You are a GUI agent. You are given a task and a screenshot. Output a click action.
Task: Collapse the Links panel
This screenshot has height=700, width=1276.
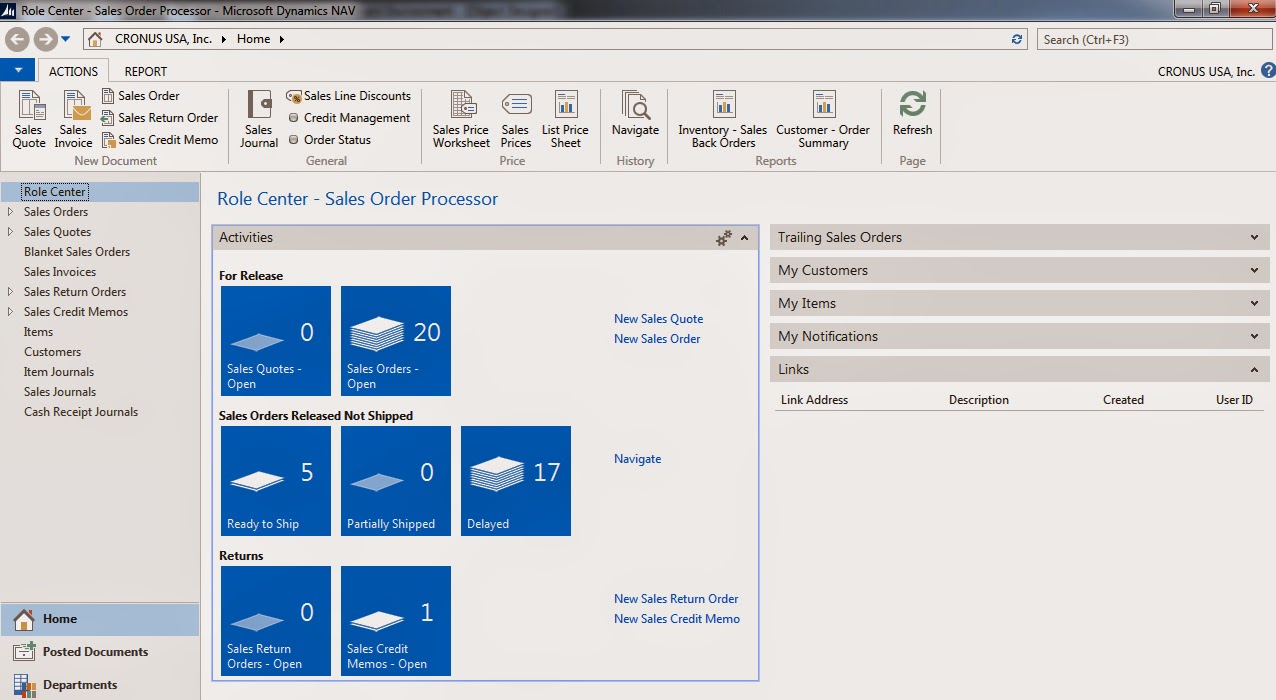point(1258,369)
